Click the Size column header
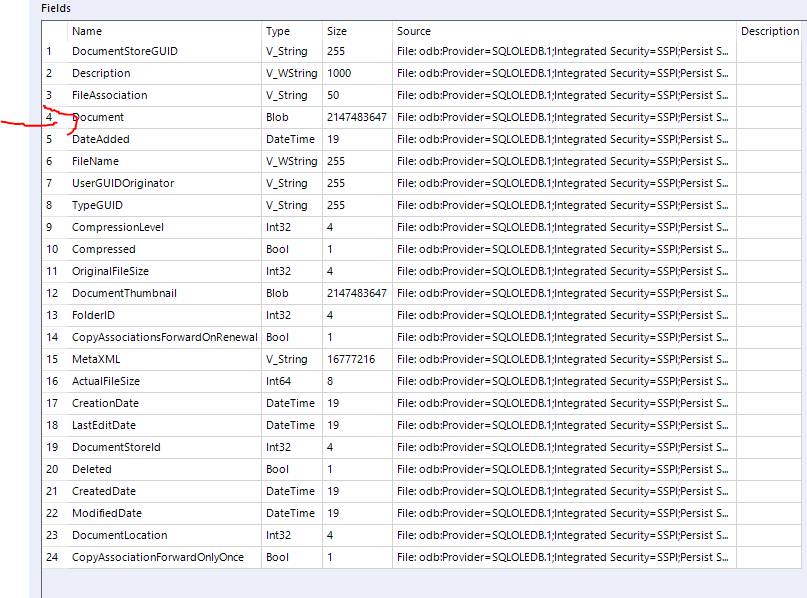Screen dimensions: 807x598 337,30
